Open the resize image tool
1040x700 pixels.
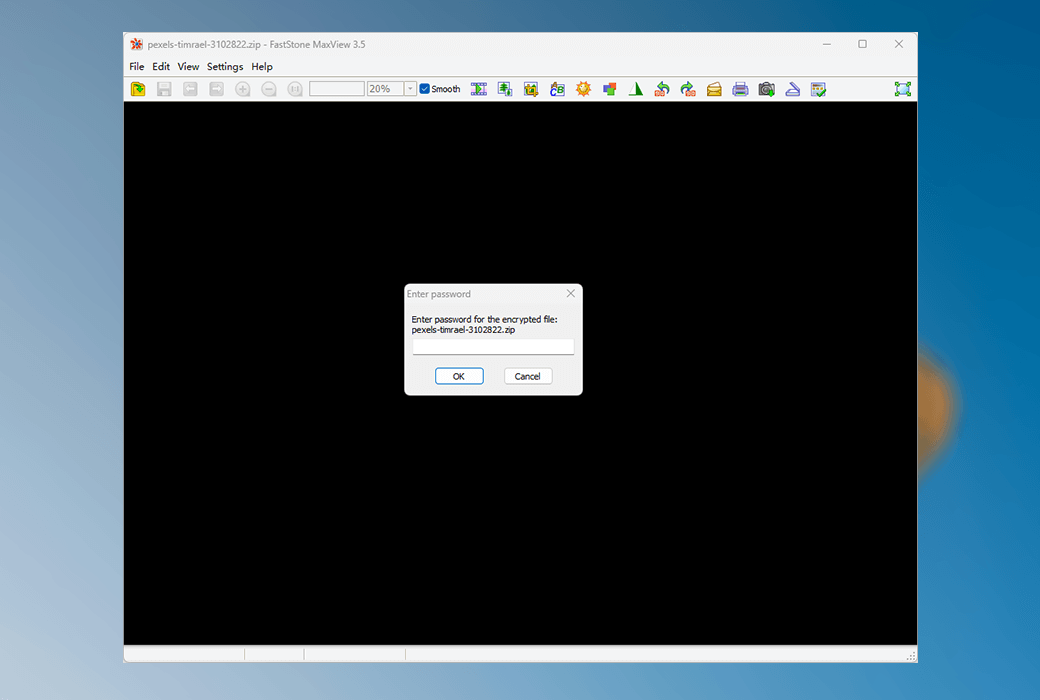coord(505,89)
